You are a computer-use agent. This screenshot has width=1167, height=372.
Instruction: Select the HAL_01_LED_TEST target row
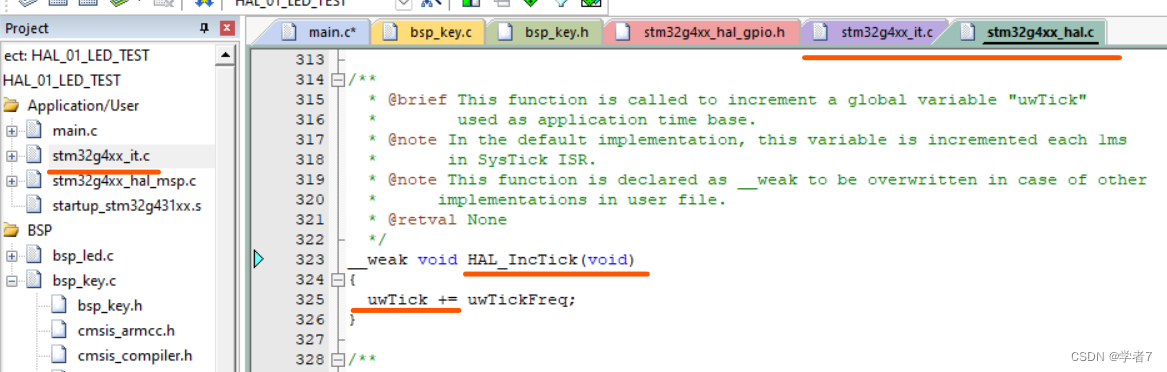(62, 80)
